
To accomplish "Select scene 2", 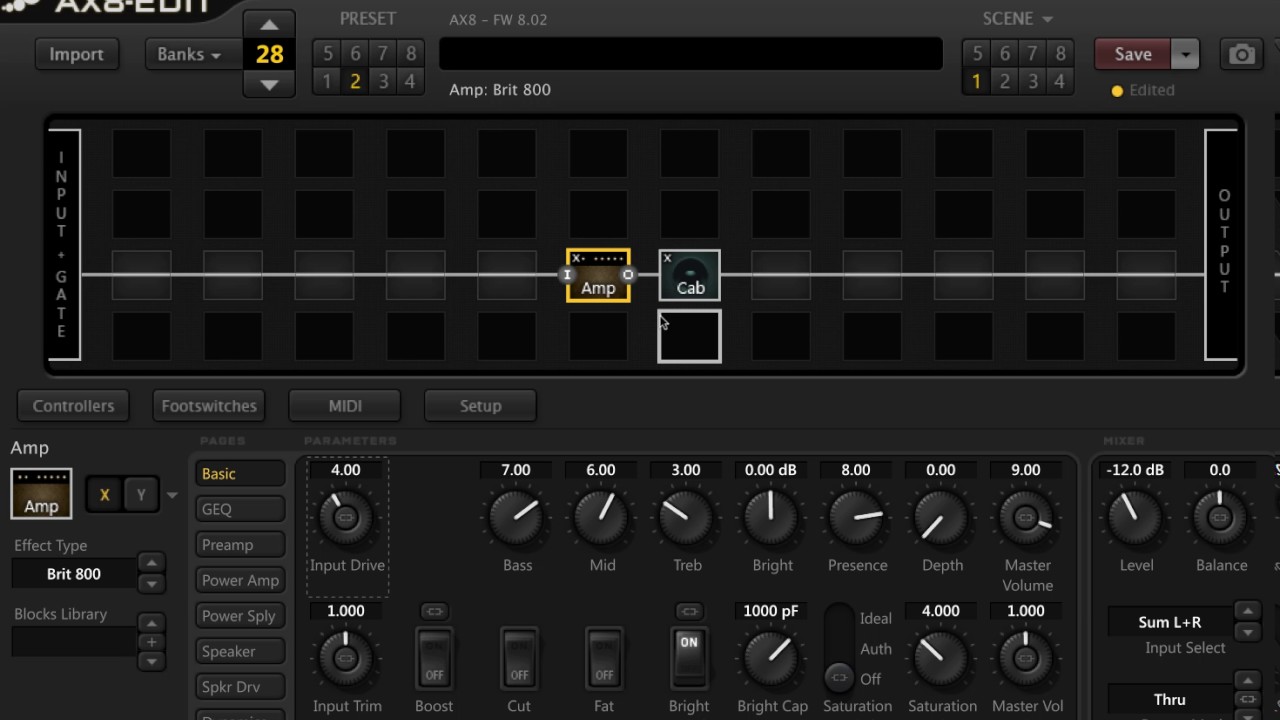I will point(1005,82).
